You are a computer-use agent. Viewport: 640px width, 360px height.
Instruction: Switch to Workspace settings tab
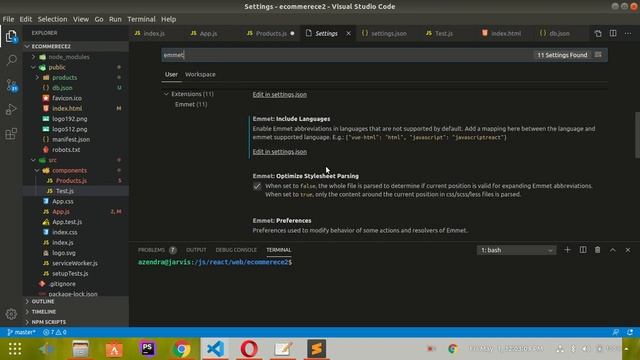pos(200,74)
